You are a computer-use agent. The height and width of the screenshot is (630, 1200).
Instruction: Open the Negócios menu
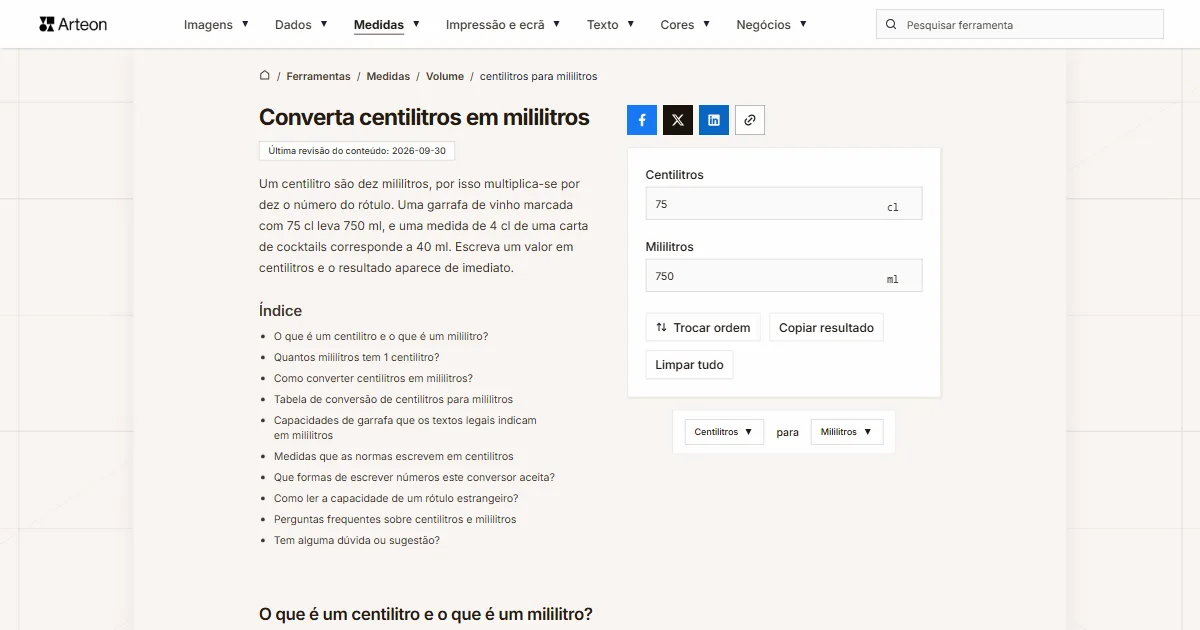(771, 25)
